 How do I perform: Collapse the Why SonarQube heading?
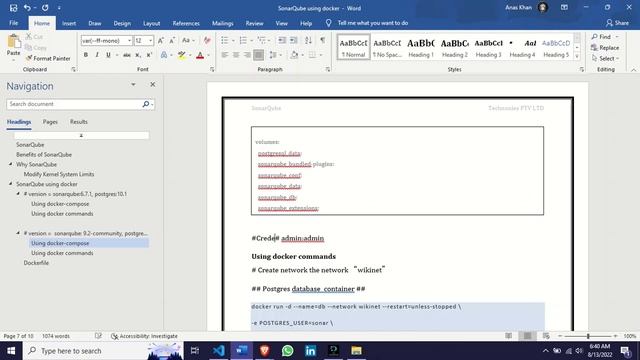tap(11, 164)
